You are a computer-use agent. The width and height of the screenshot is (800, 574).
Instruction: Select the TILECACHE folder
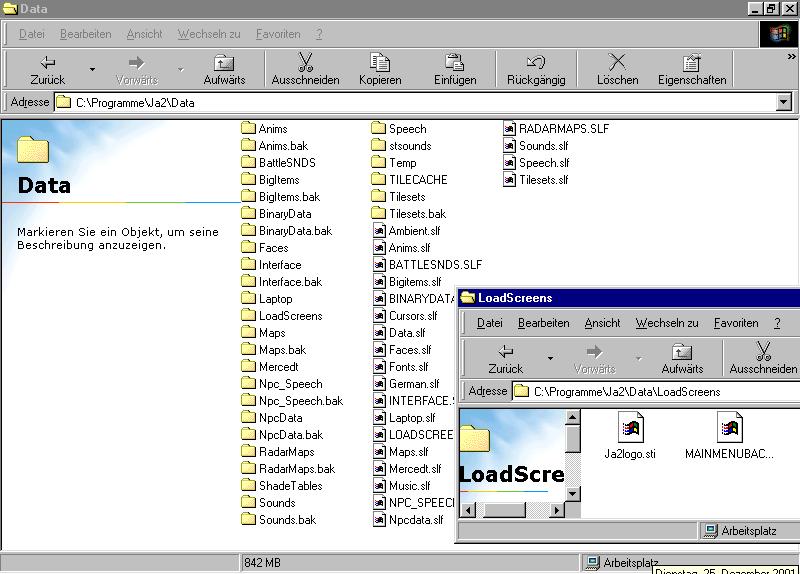pyautogui.click(x=409, y=180)
